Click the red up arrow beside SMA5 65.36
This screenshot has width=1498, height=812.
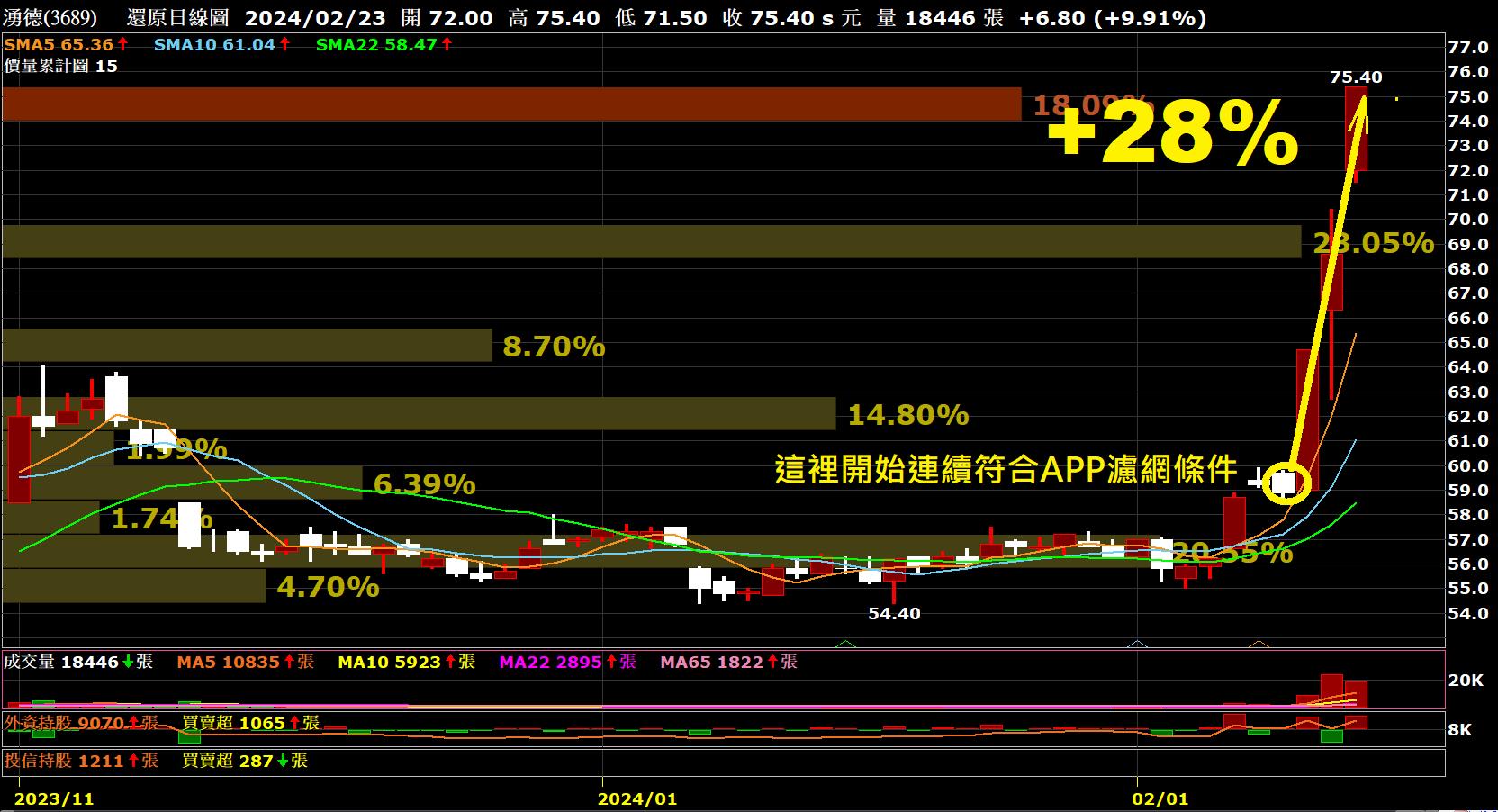pyautogui.click(x=123, y=44)
